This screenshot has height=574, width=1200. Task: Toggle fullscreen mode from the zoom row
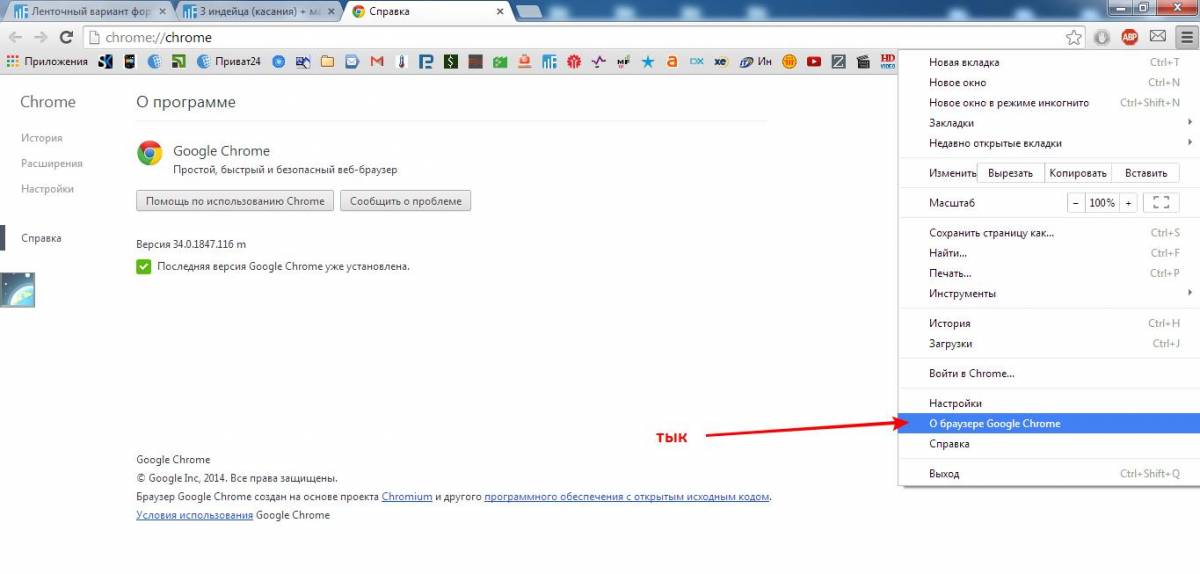[x=1161, y=203]
